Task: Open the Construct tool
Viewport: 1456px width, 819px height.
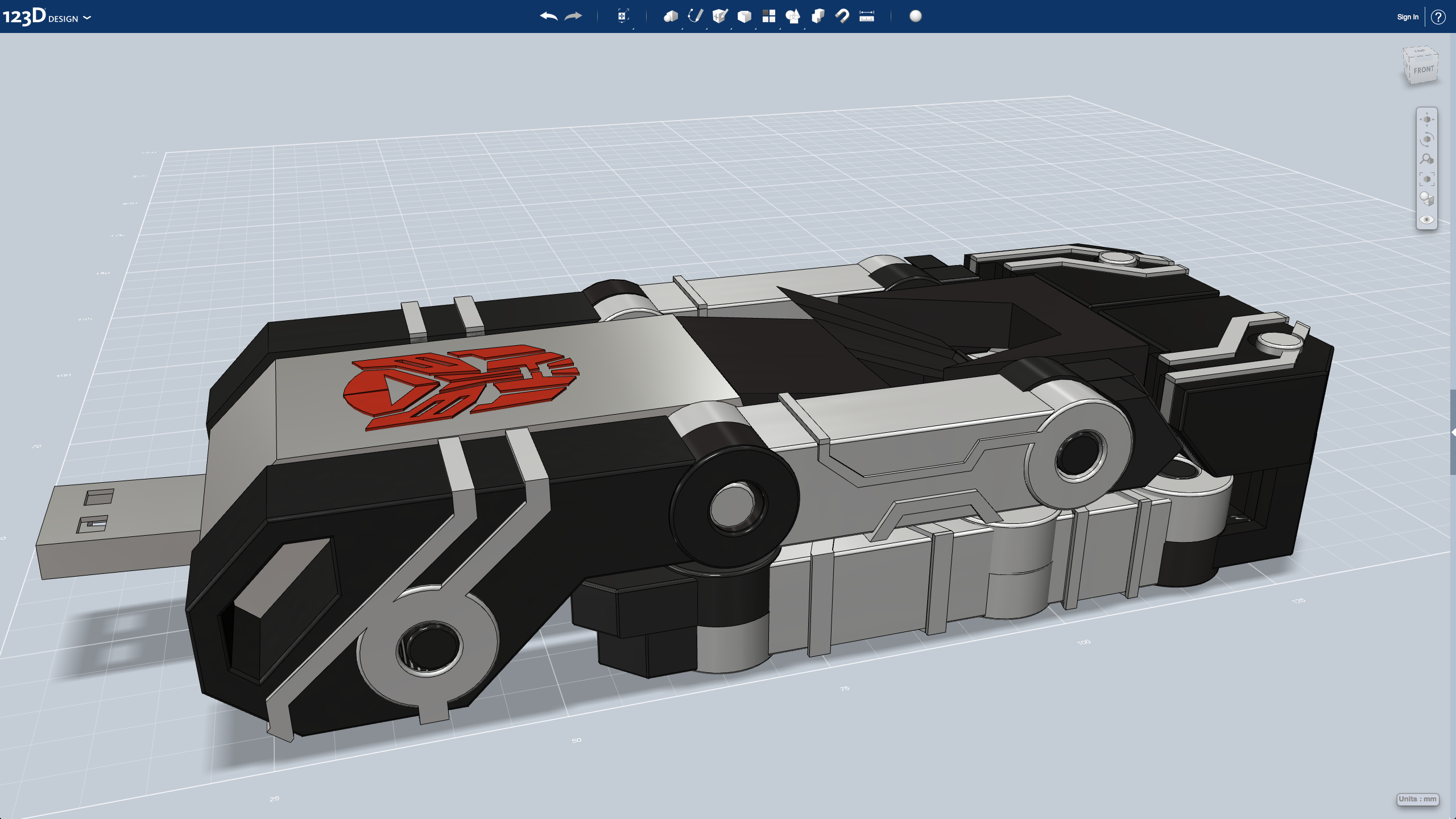Action: pyautogui.click(x=720, y=16)
